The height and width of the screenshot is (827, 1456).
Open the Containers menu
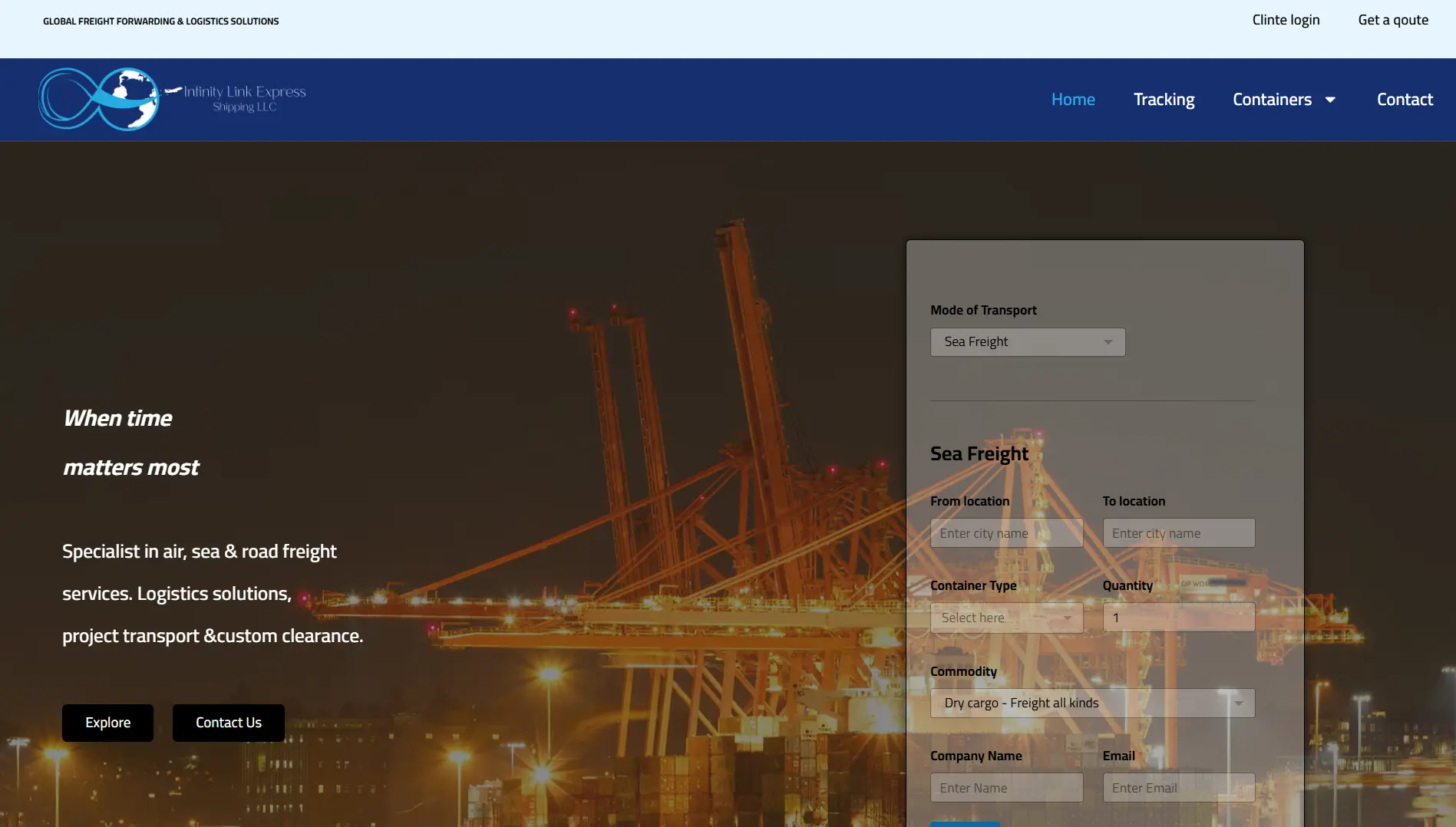click(x=1272, y=100)
